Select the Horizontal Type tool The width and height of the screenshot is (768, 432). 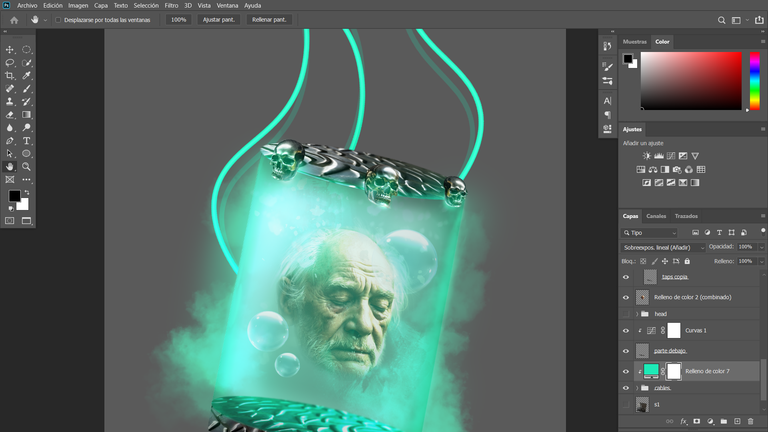26,141
